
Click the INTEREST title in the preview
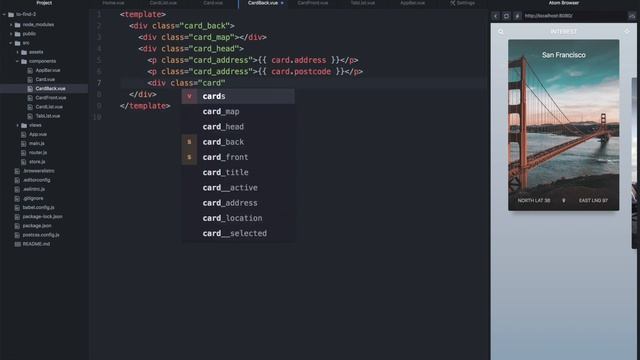tap(564, 31)
